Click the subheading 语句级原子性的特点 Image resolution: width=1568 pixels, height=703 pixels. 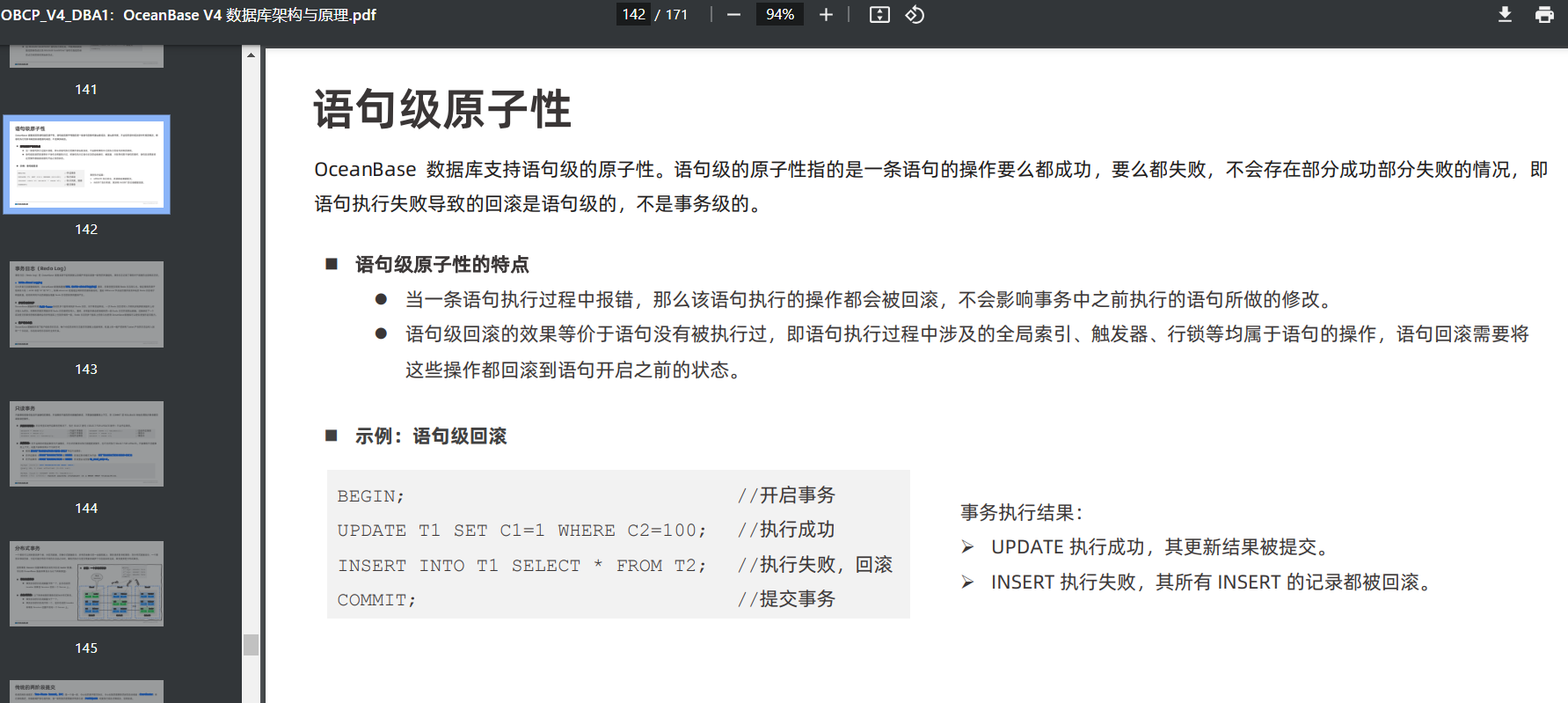tap(441, 265)
